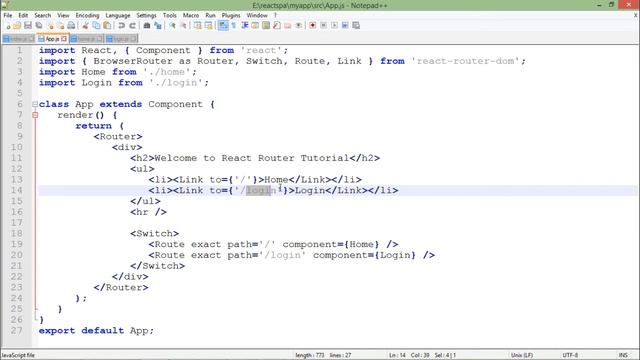Image resolution: width=640 pixels, height=360 pixels.
Task: Click the 'length : 773' status text
Action: tap(310, 355)
